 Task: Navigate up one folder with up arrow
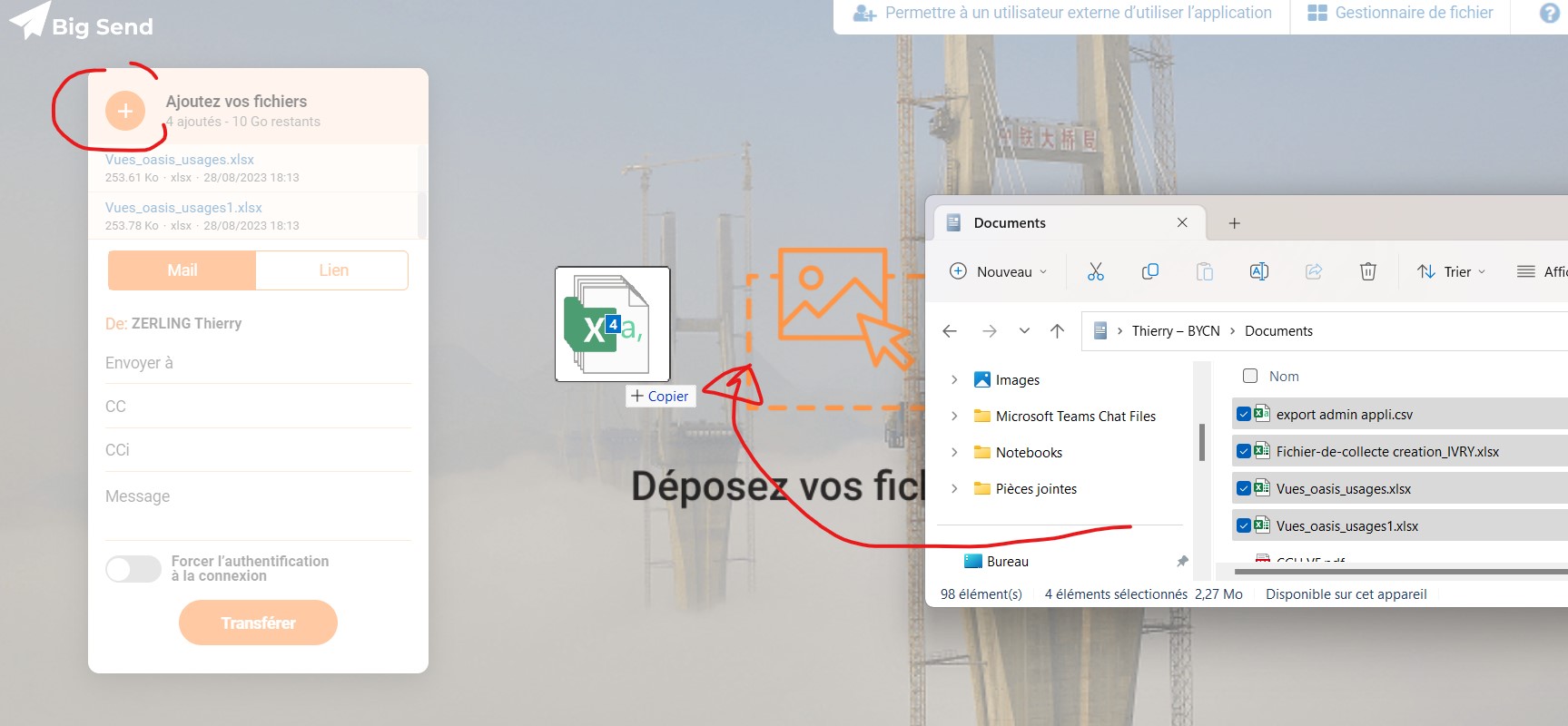click(1057, 331)
